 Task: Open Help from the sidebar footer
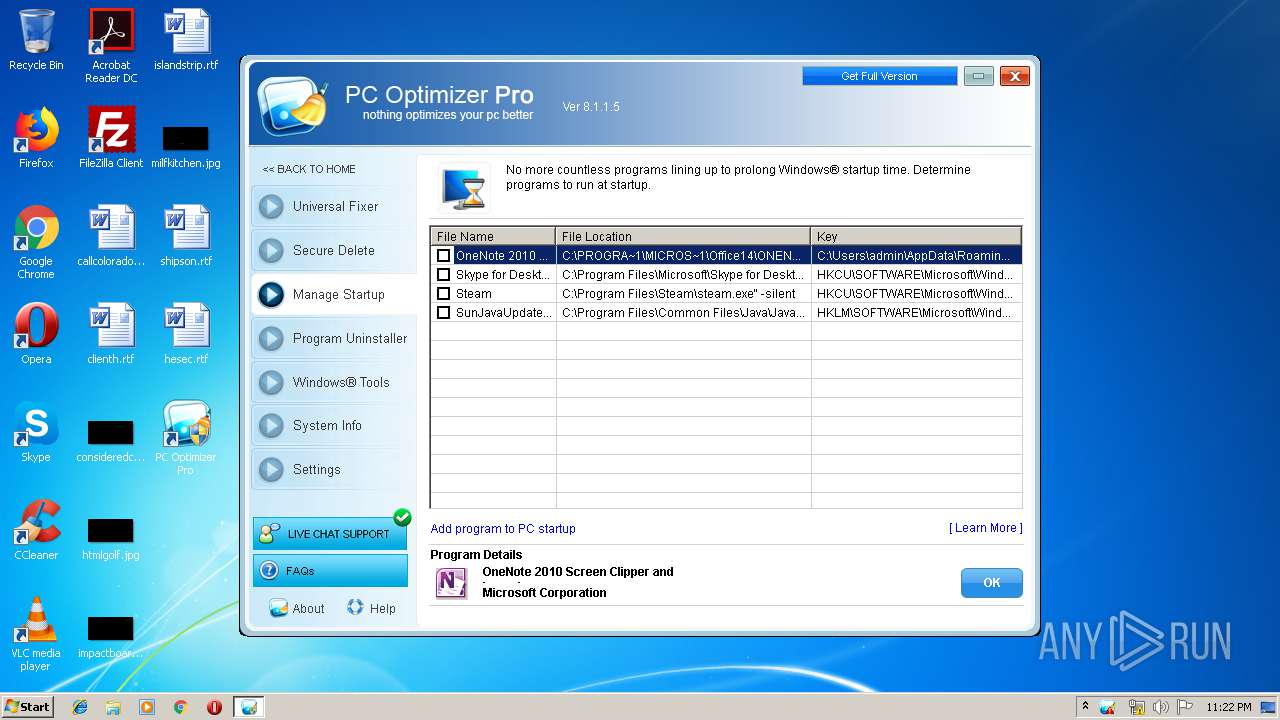[x=371, y=608]
